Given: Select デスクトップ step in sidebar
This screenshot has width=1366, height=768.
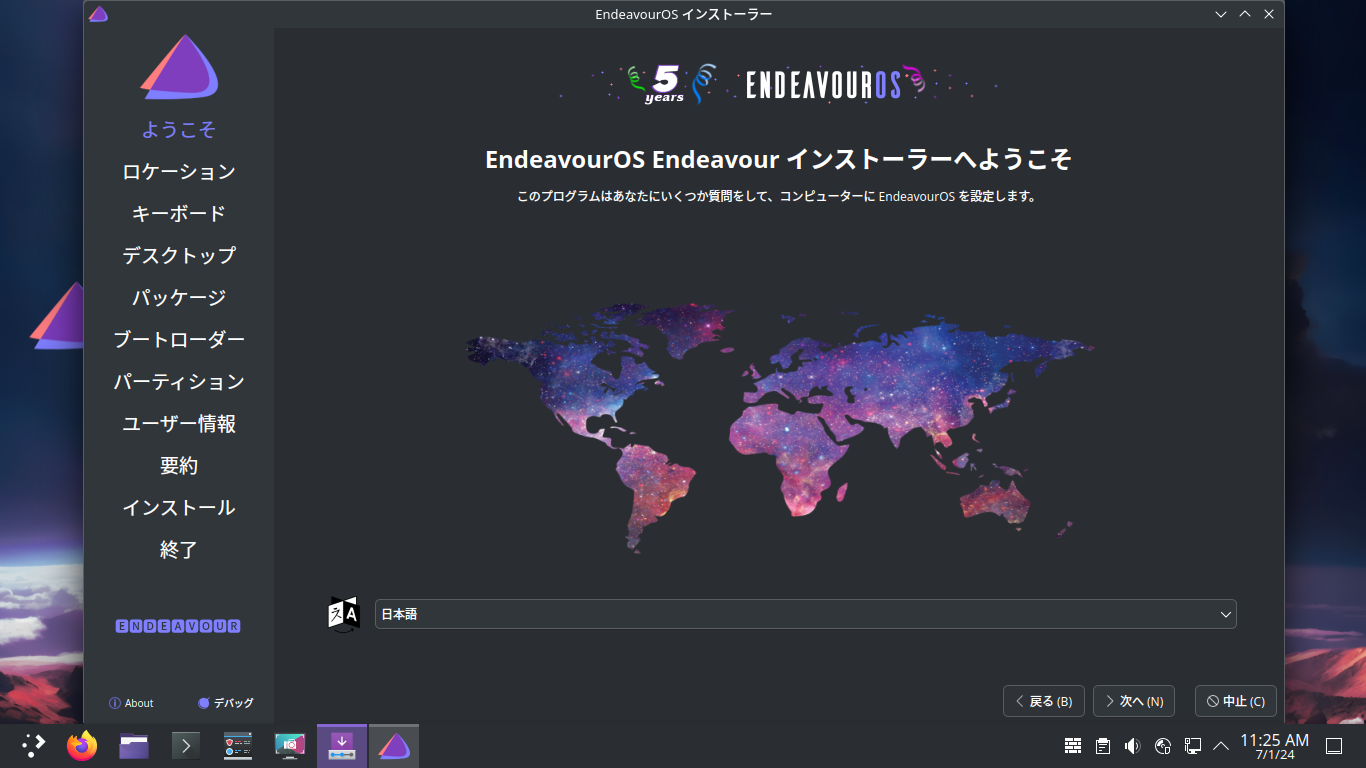Looking at the screenshot, I should tap(179, 256).
